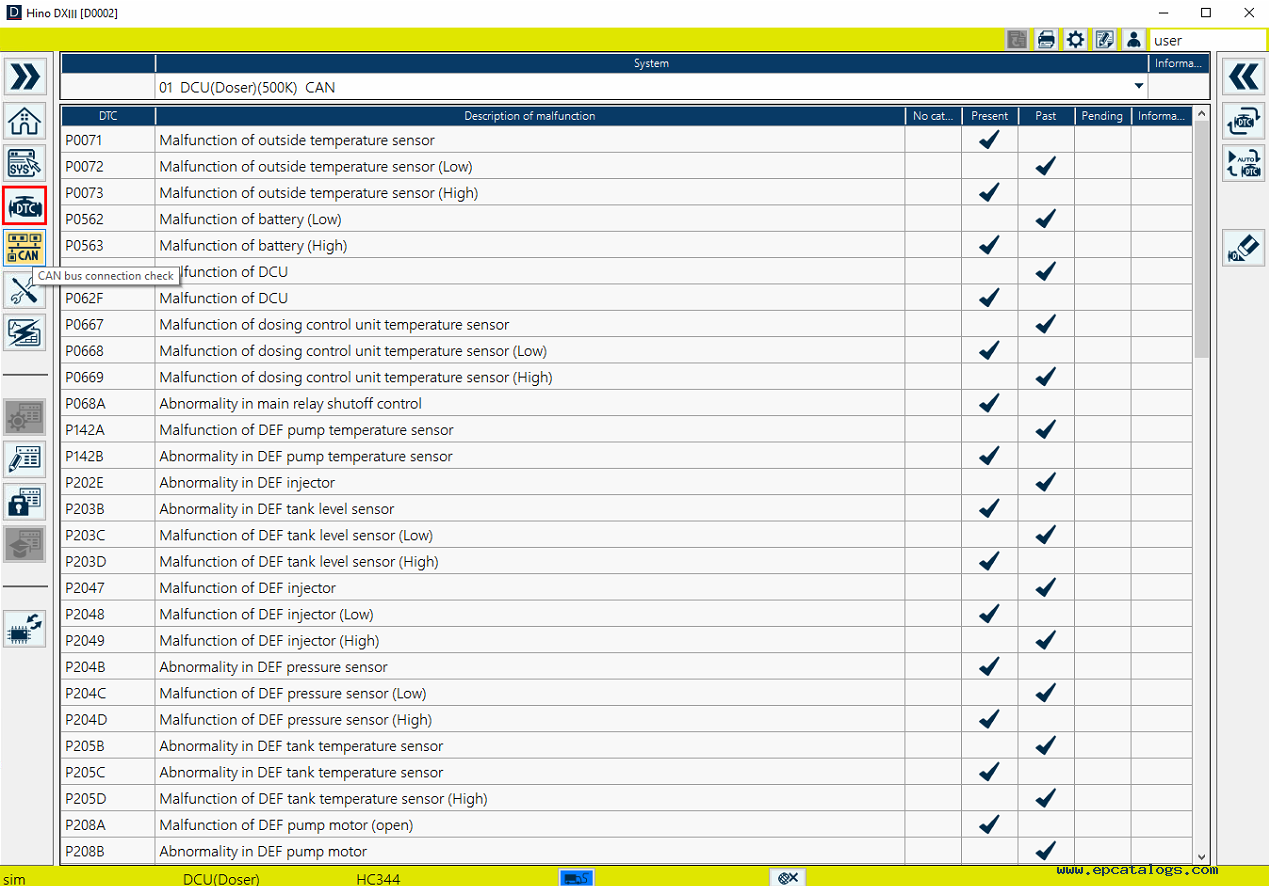Screen dimensions: 1269x886
Task: Click Past checkmark for P0072 row
Action: pos(1046,166)
